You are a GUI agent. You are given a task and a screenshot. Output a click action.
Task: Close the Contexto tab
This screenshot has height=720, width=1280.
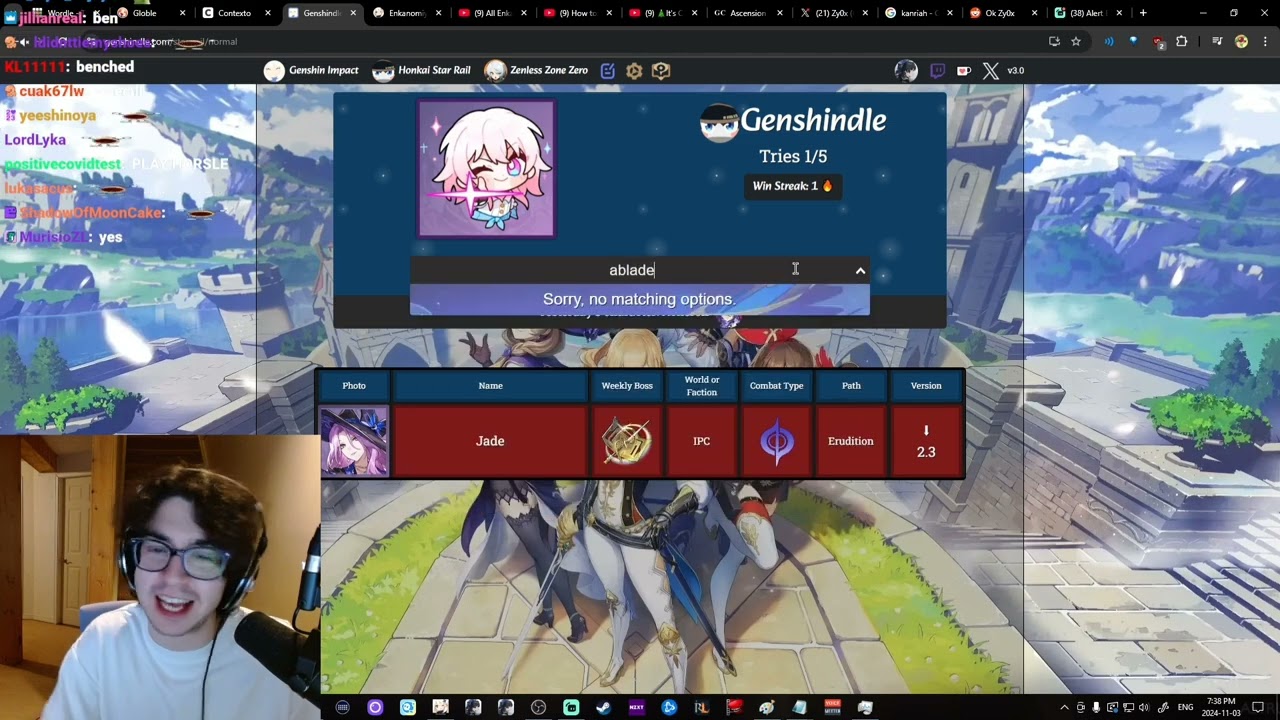267,13
